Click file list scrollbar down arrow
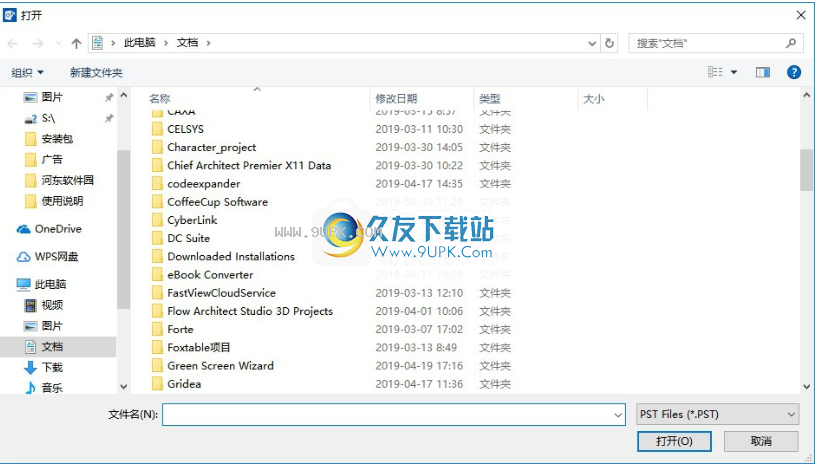822x470 pixels. pos(807,387)
